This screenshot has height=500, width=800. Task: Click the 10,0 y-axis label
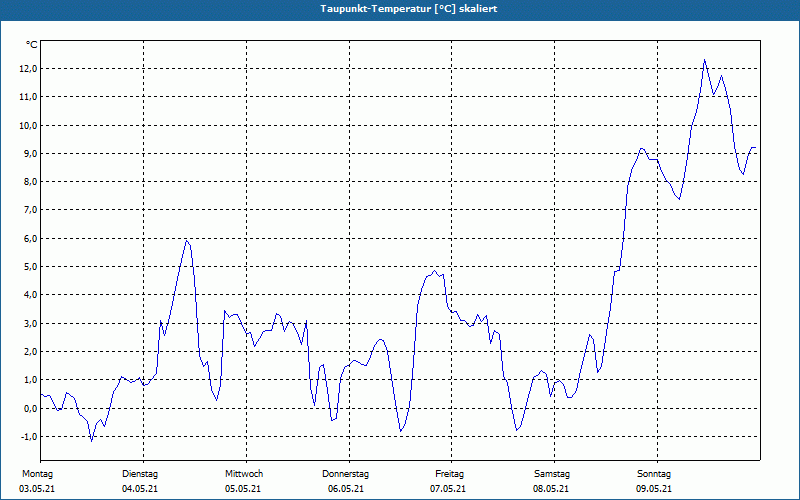(29, 126)
